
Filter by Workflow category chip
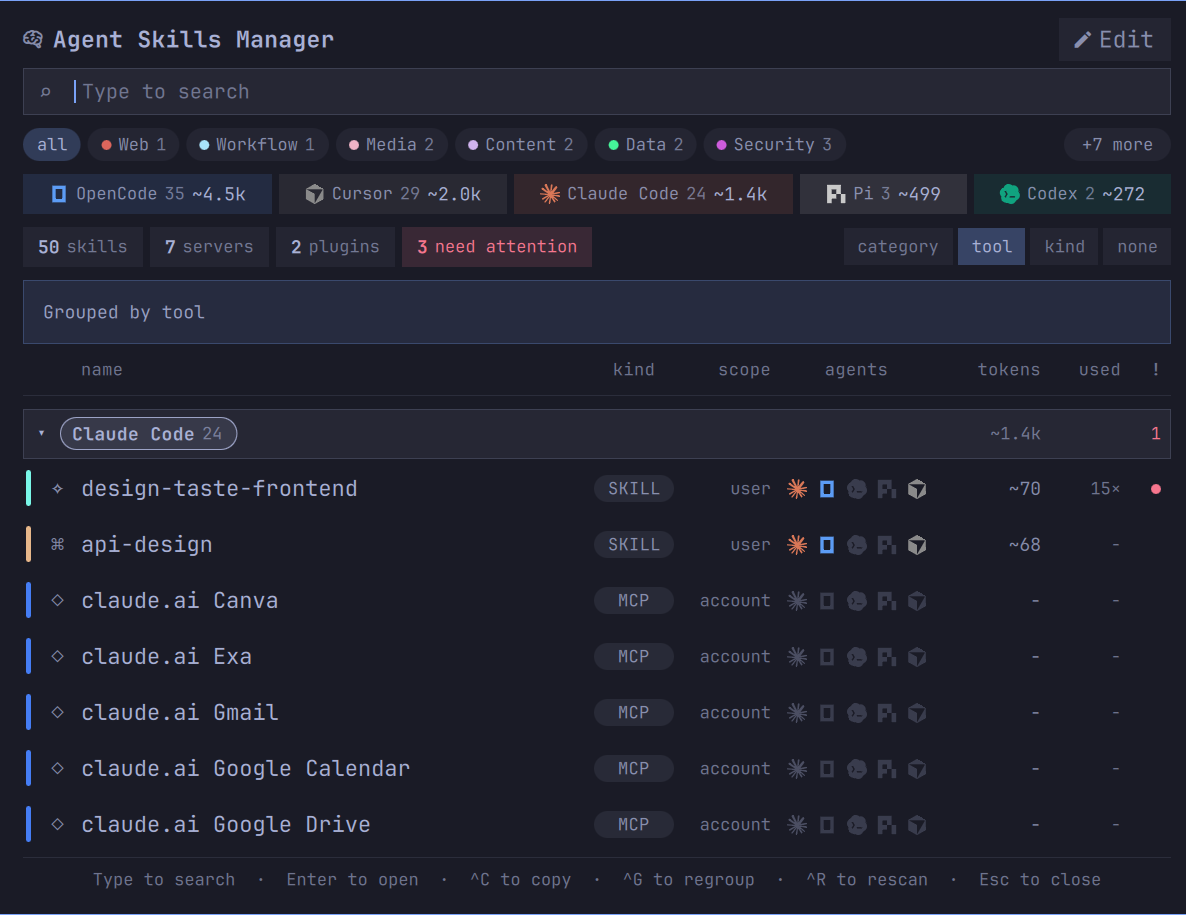(x=256, y=144)
